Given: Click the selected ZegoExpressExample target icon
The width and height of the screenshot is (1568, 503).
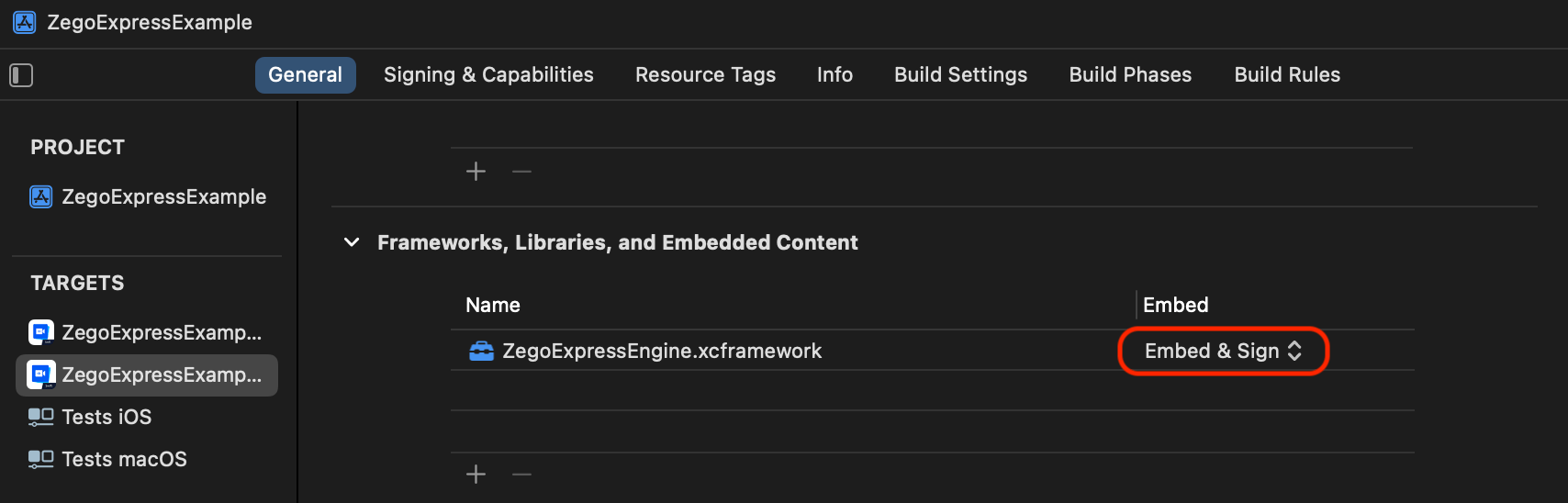Looking at the screenshot, I should pyautogui.click(x=41, y=374).
